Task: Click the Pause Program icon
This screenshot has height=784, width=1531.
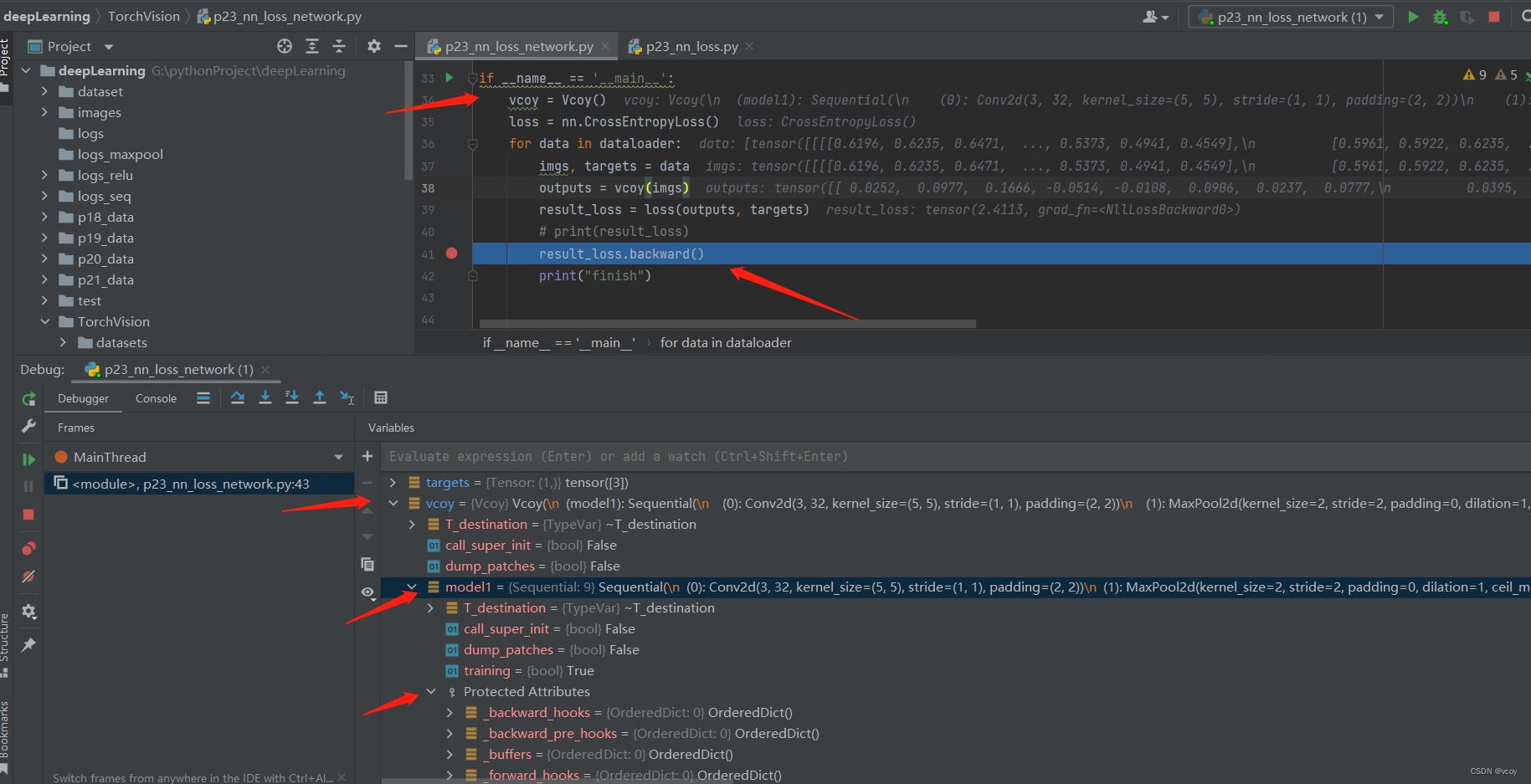Action: click(28, 486)
